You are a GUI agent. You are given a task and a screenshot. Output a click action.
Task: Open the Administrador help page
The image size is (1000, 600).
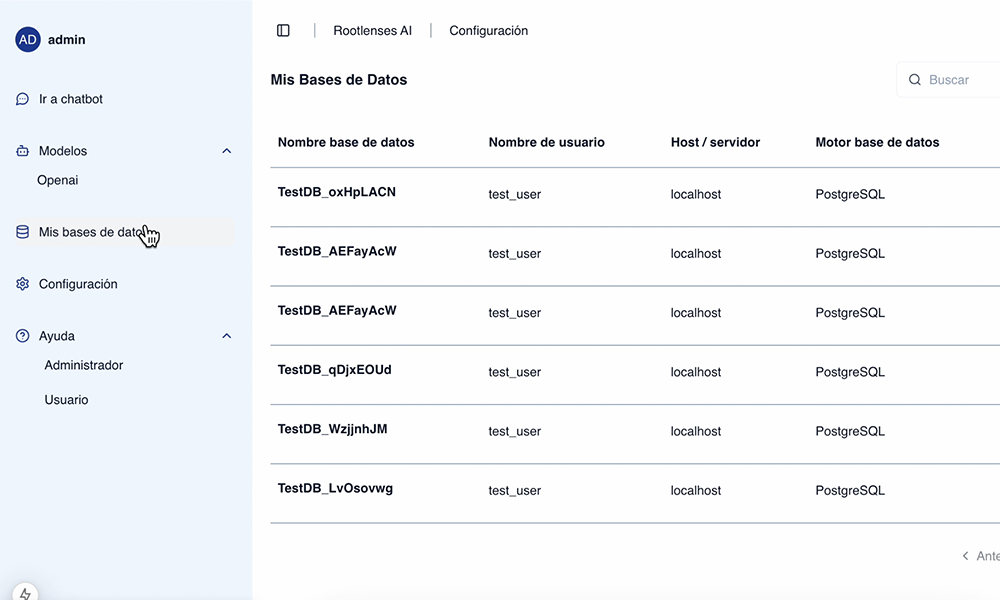tap(84, 366)
